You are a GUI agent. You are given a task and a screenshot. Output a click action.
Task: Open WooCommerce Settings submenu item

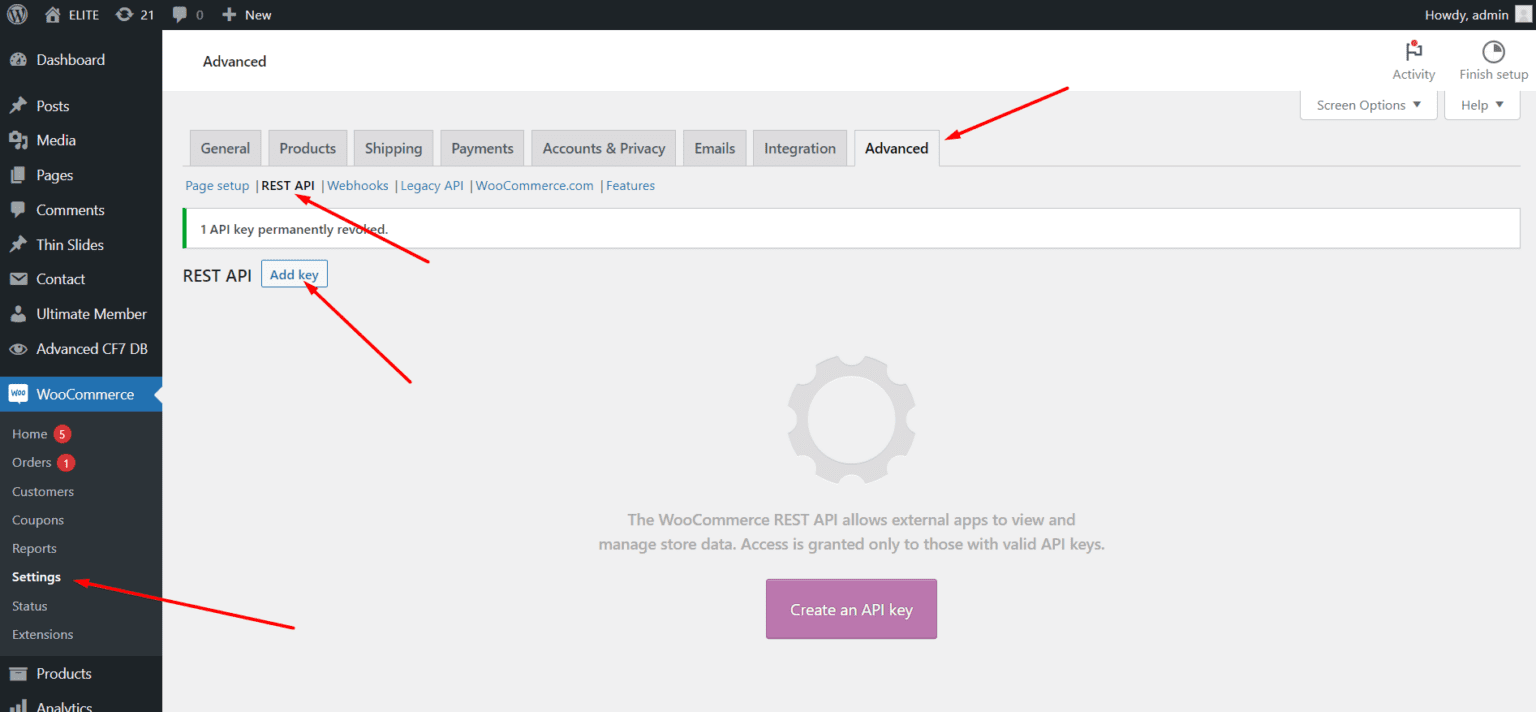(36, 577)
